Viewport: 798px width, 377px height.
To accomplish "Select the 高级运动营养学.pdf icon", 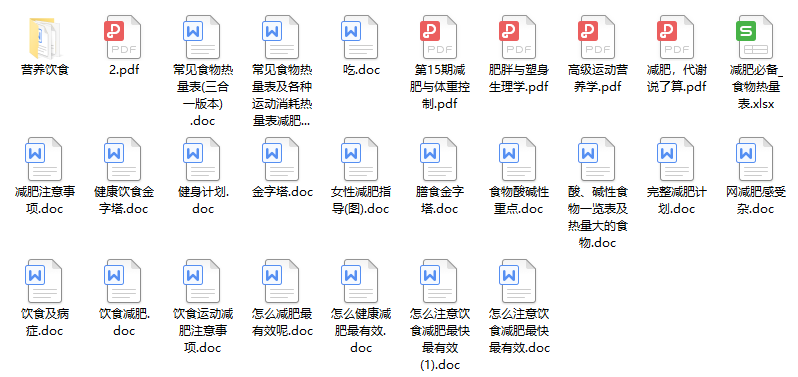I will [x=597, y=37].
